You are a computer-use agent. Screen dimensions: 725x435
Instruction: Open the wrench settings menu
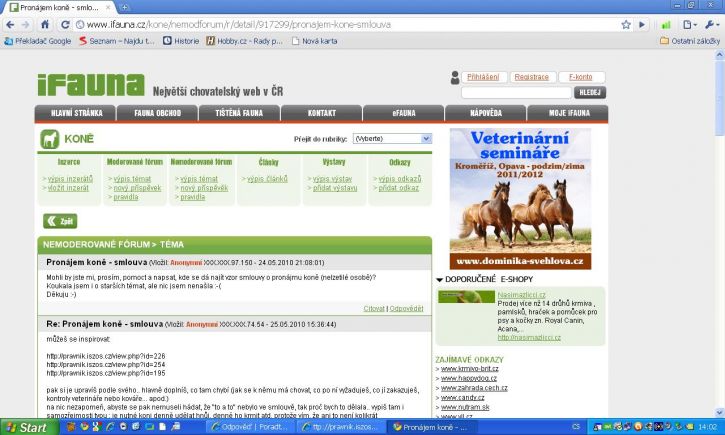click(710, 25)
